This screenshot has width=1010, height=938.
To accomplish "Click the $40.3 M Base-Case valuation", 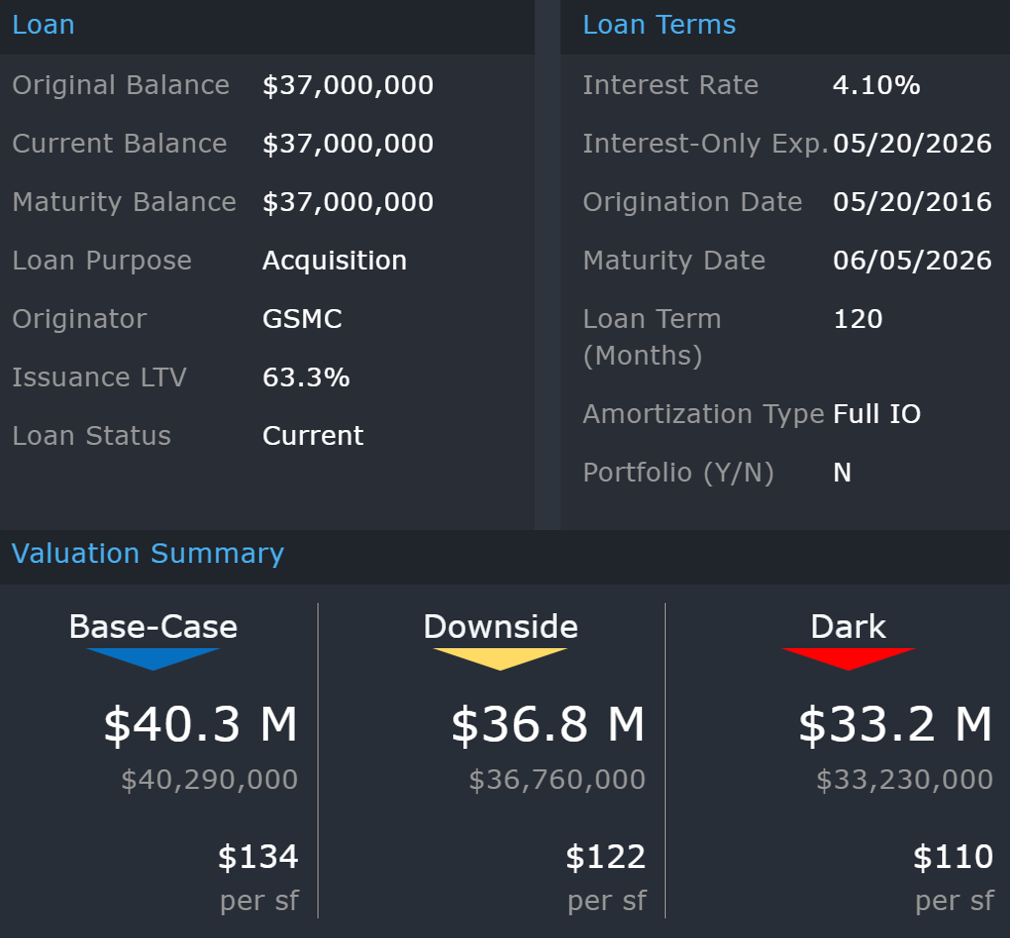I will click(x=200, y=725).
